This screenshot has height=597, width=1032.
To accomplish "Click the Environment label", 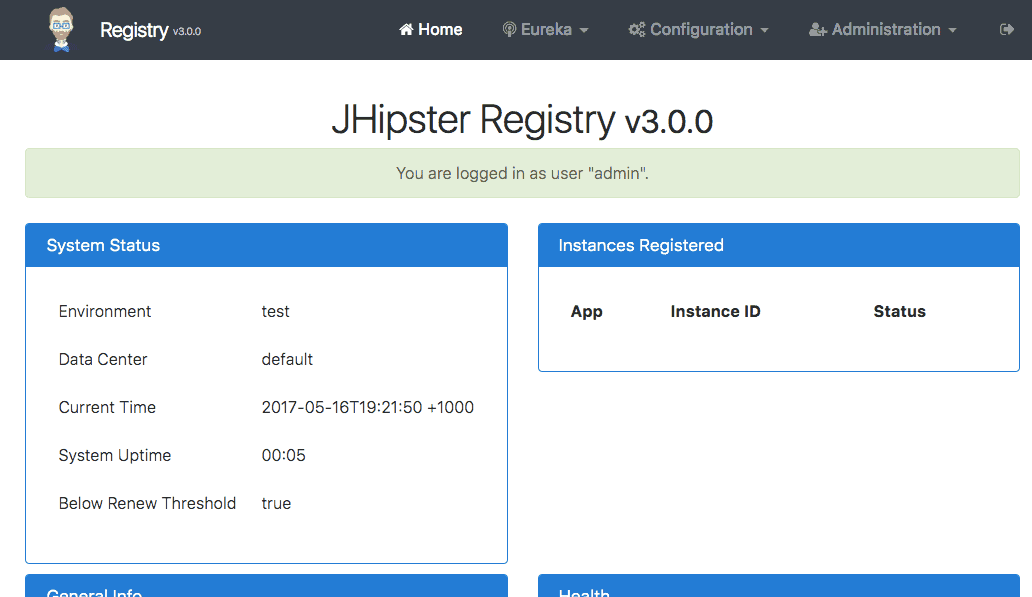I will pos(105,311).
